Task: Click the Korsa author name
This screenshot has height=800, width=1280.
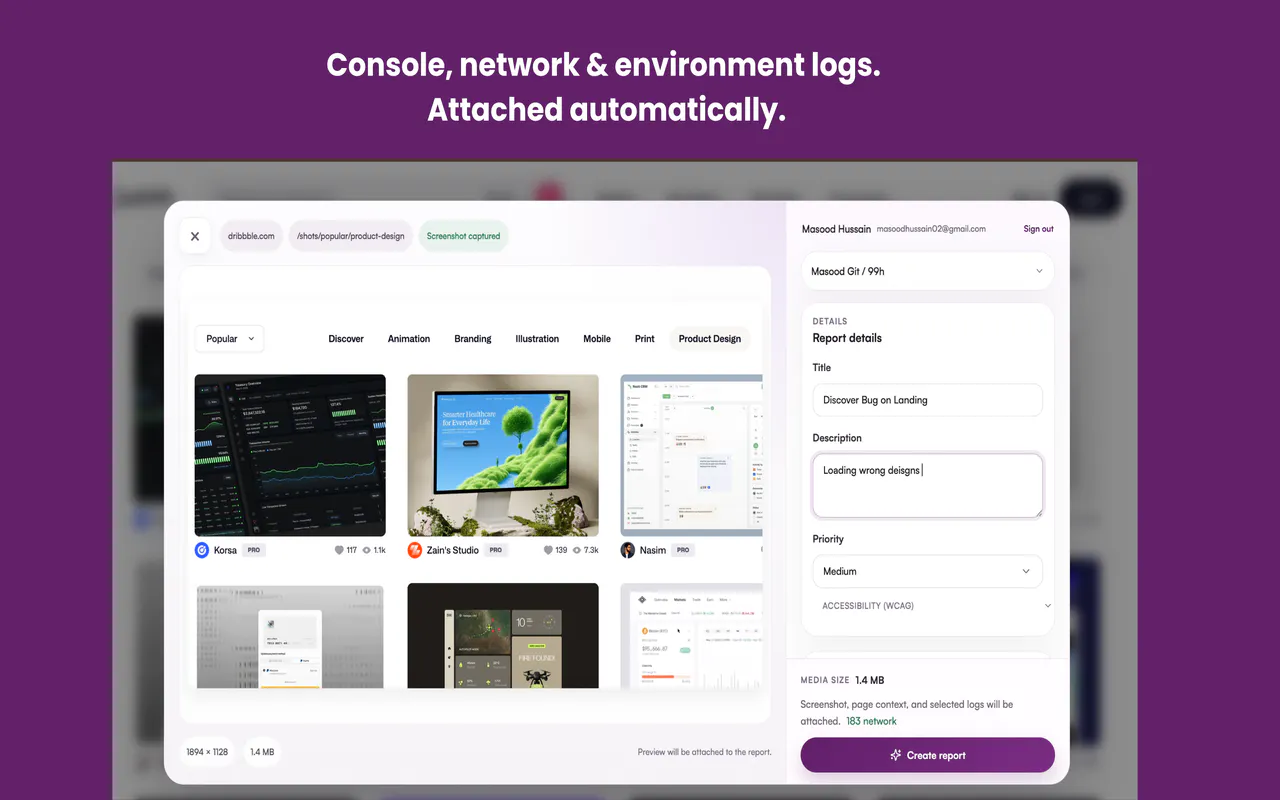Action: [x=225, y=550]
